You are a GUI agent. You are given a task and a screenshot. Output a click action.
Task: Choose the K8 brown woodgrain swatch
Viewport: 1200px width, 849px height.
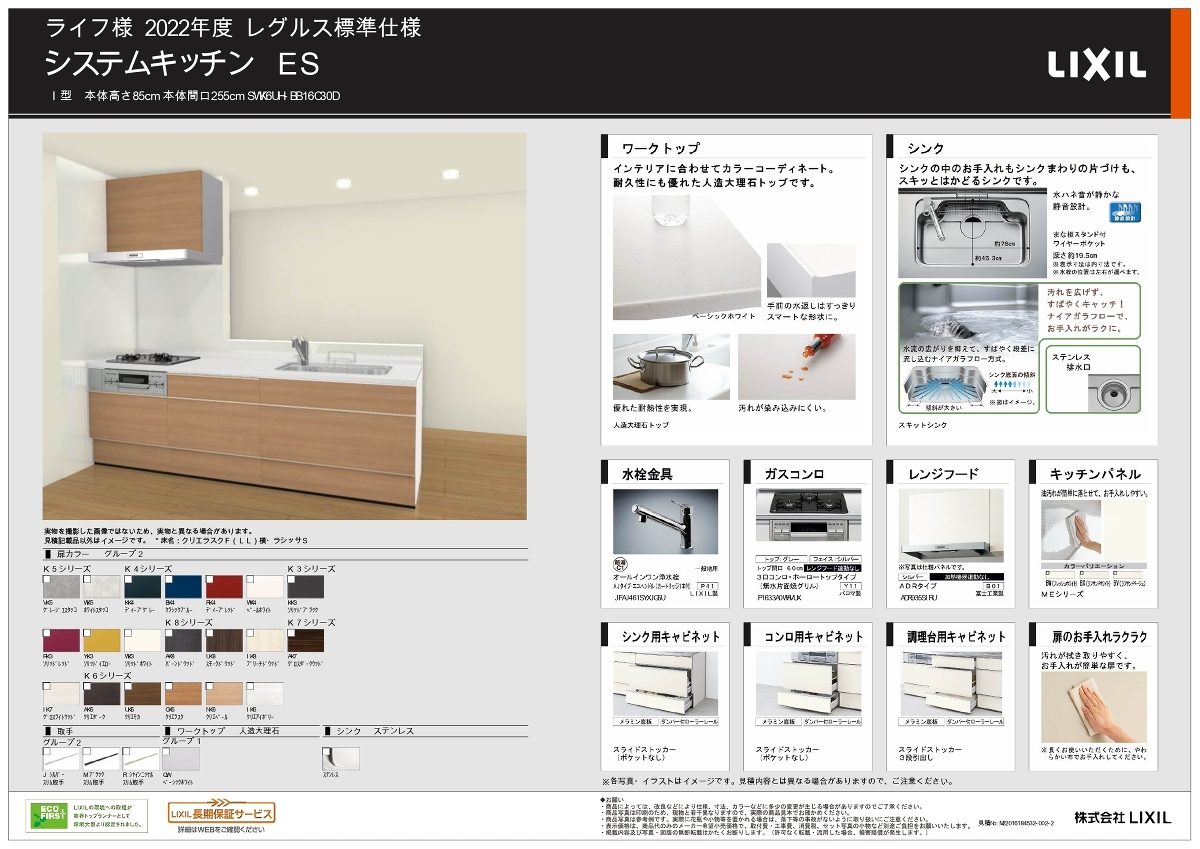(x=224, y=640)
